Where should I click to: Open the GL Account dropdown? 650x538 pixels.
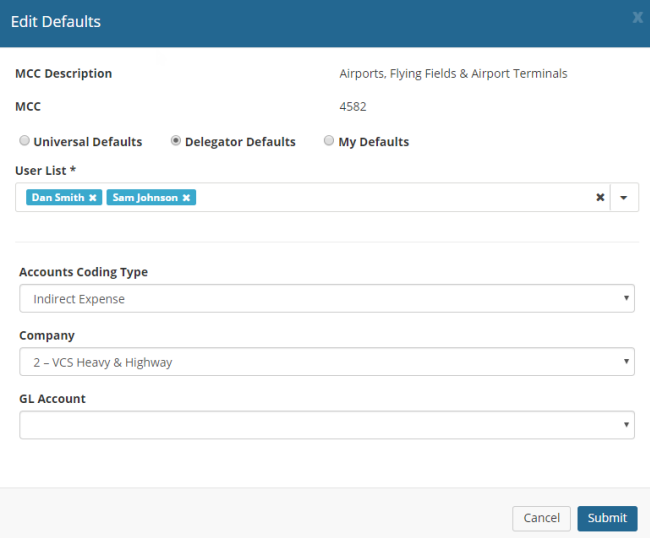[x=327, y=425]
